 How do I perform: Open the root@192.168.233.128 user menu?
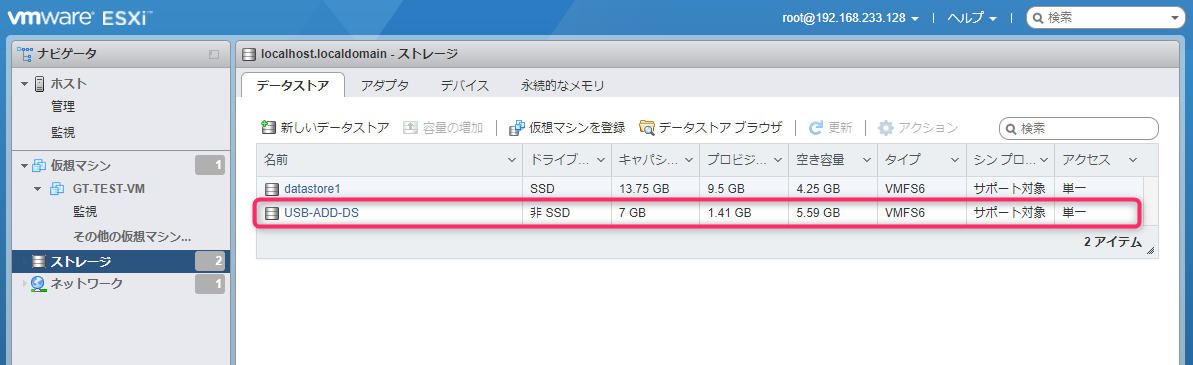pyautogui.click(x=851, y=18)
